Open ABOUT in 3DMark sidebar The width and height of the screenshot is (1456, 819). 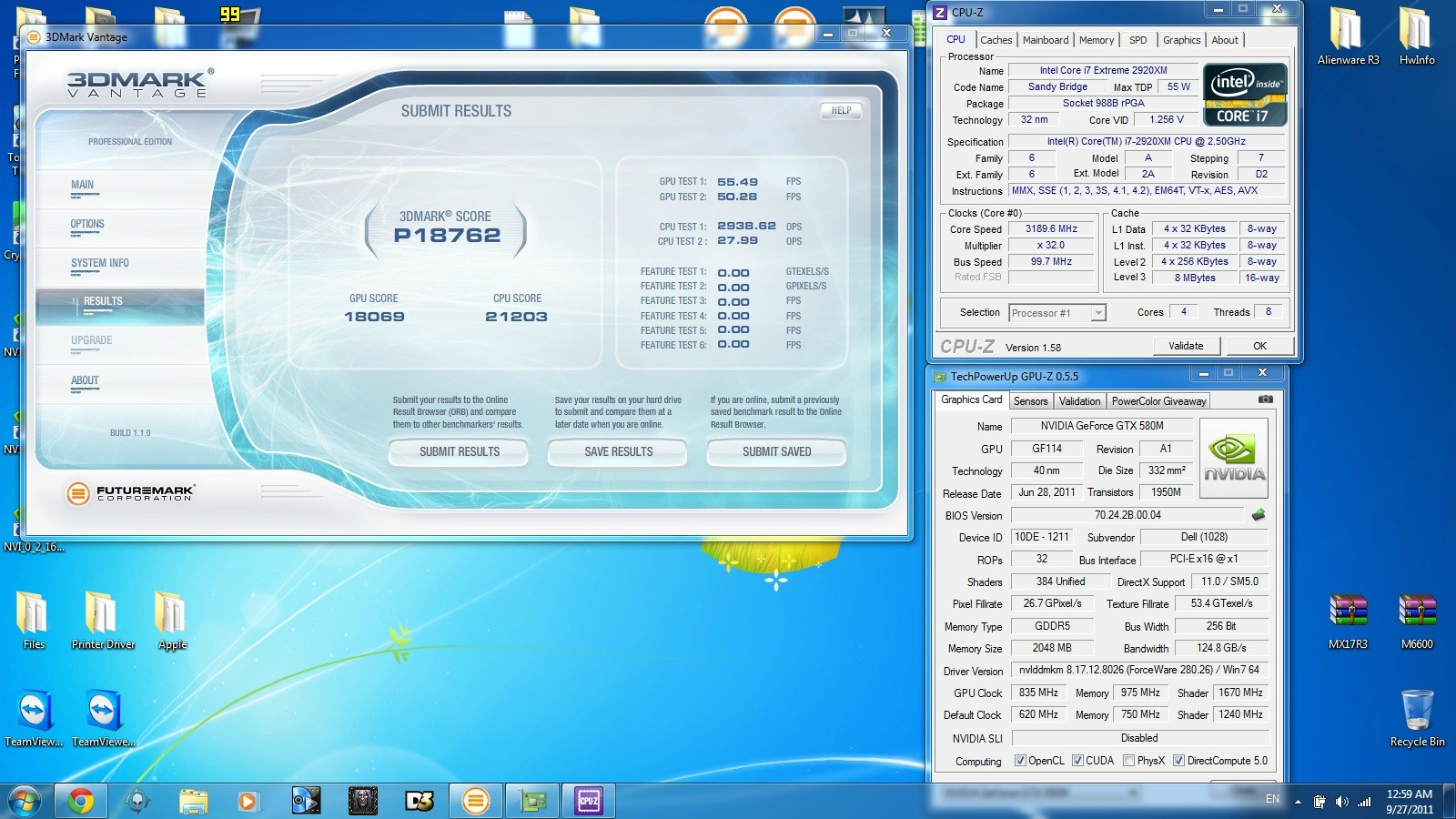click(119, 384)
